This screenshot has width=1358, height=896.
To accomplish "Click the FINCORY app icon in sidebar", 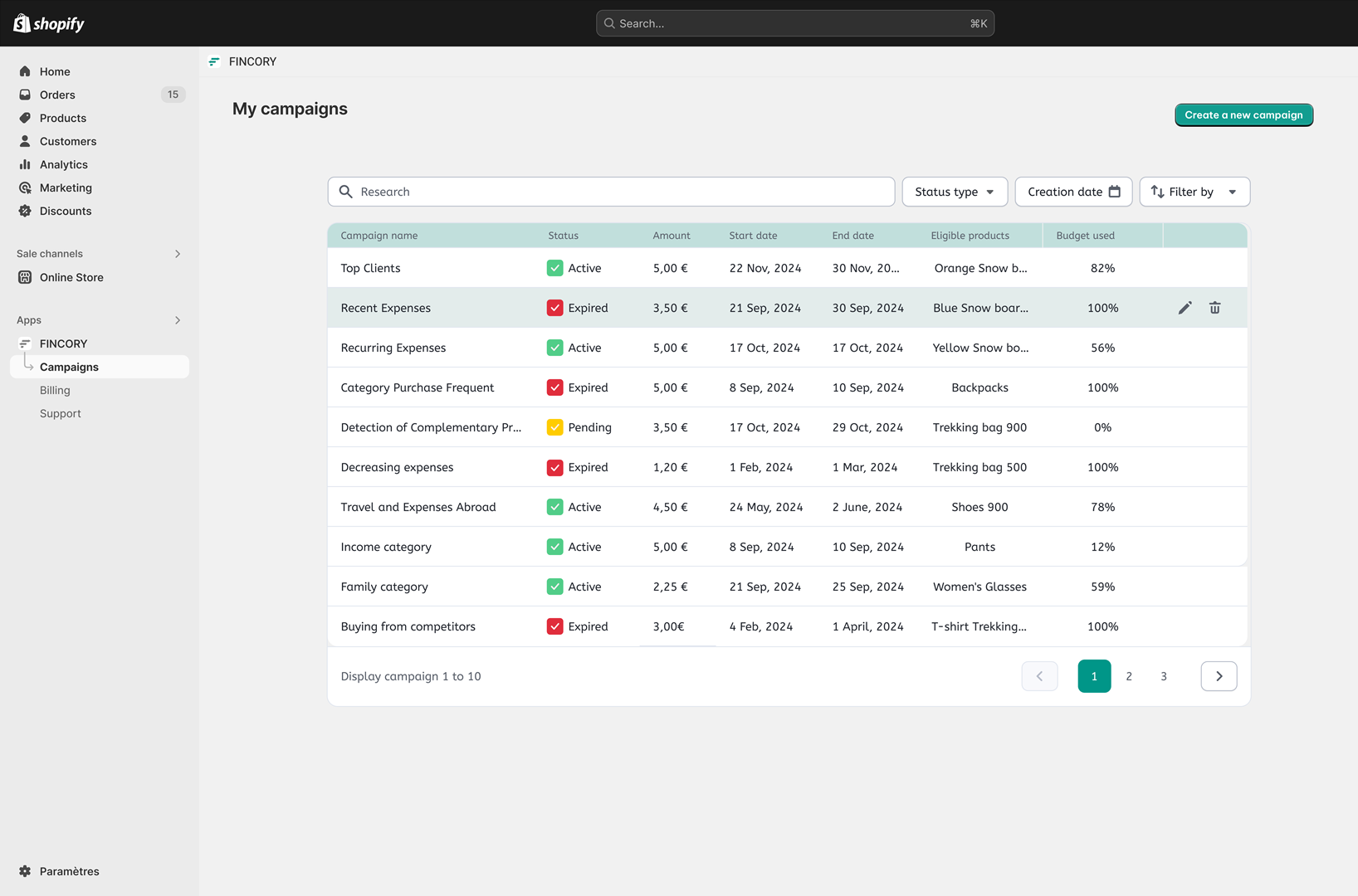I will [x=25, y=343].
